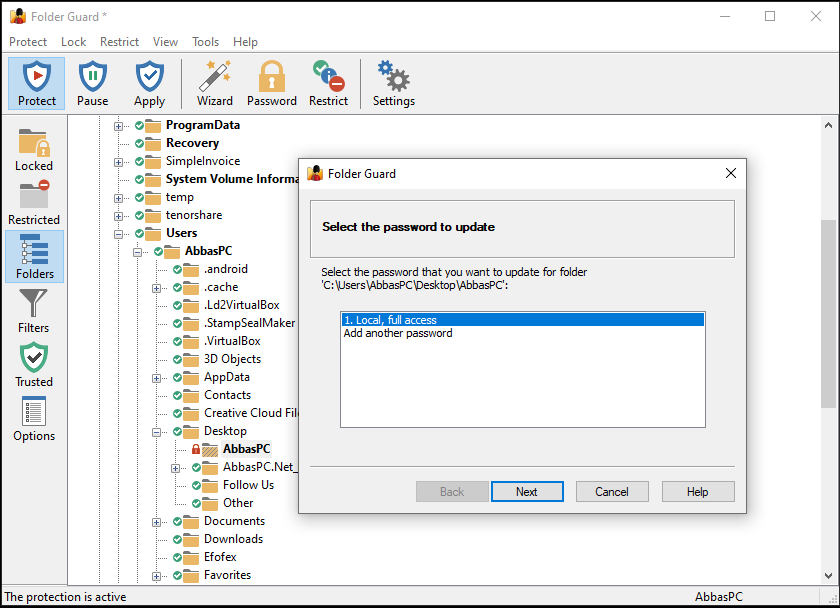Click green check icon beside Follow Us
The height and width of the screenshot is (608, 840).
coord(197,485)
